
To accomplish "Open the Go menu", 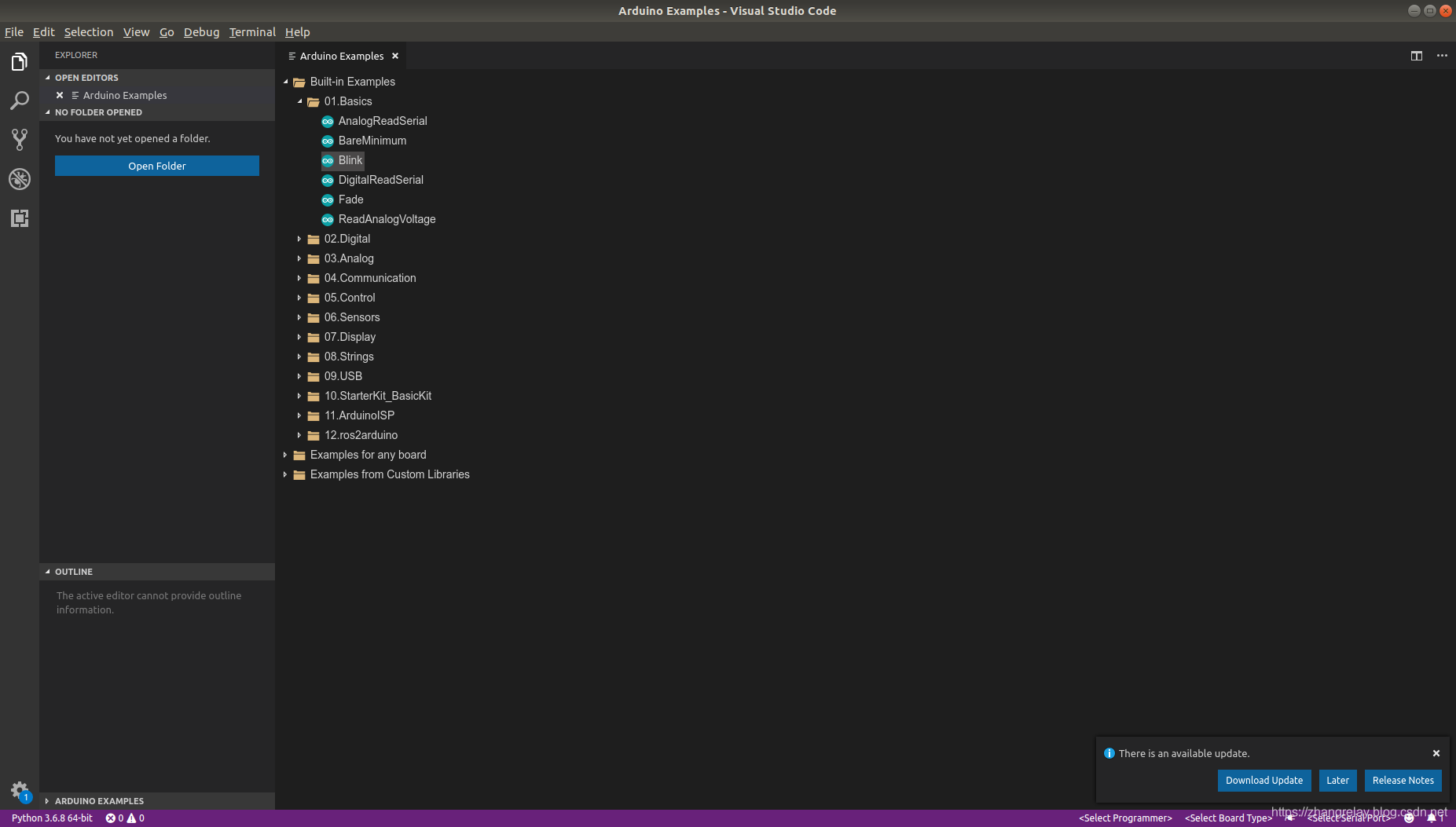I will pos(167,32).
